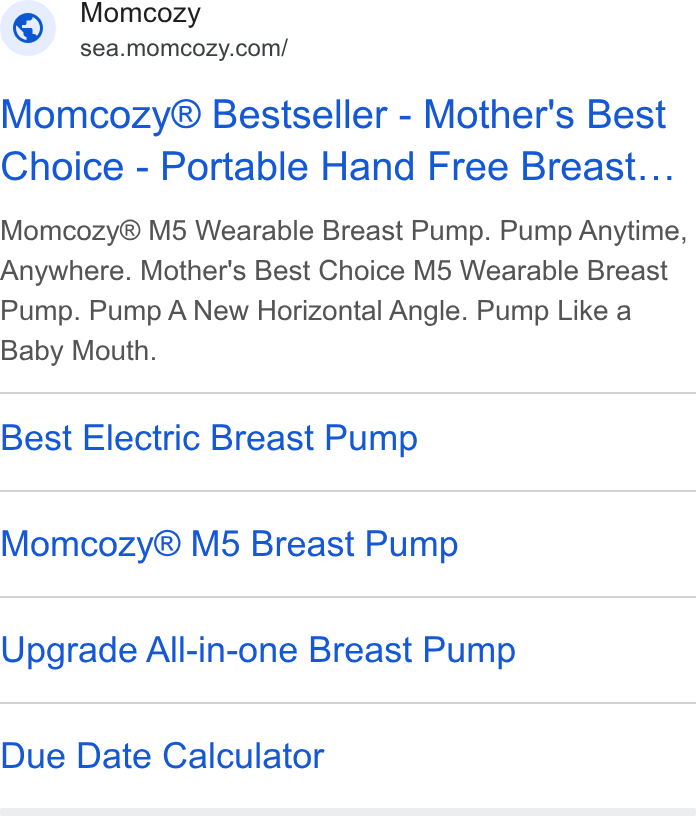Click the blue globe favicon icon
696x816 pixels.
pyautogui.click(x=28, y=28)
